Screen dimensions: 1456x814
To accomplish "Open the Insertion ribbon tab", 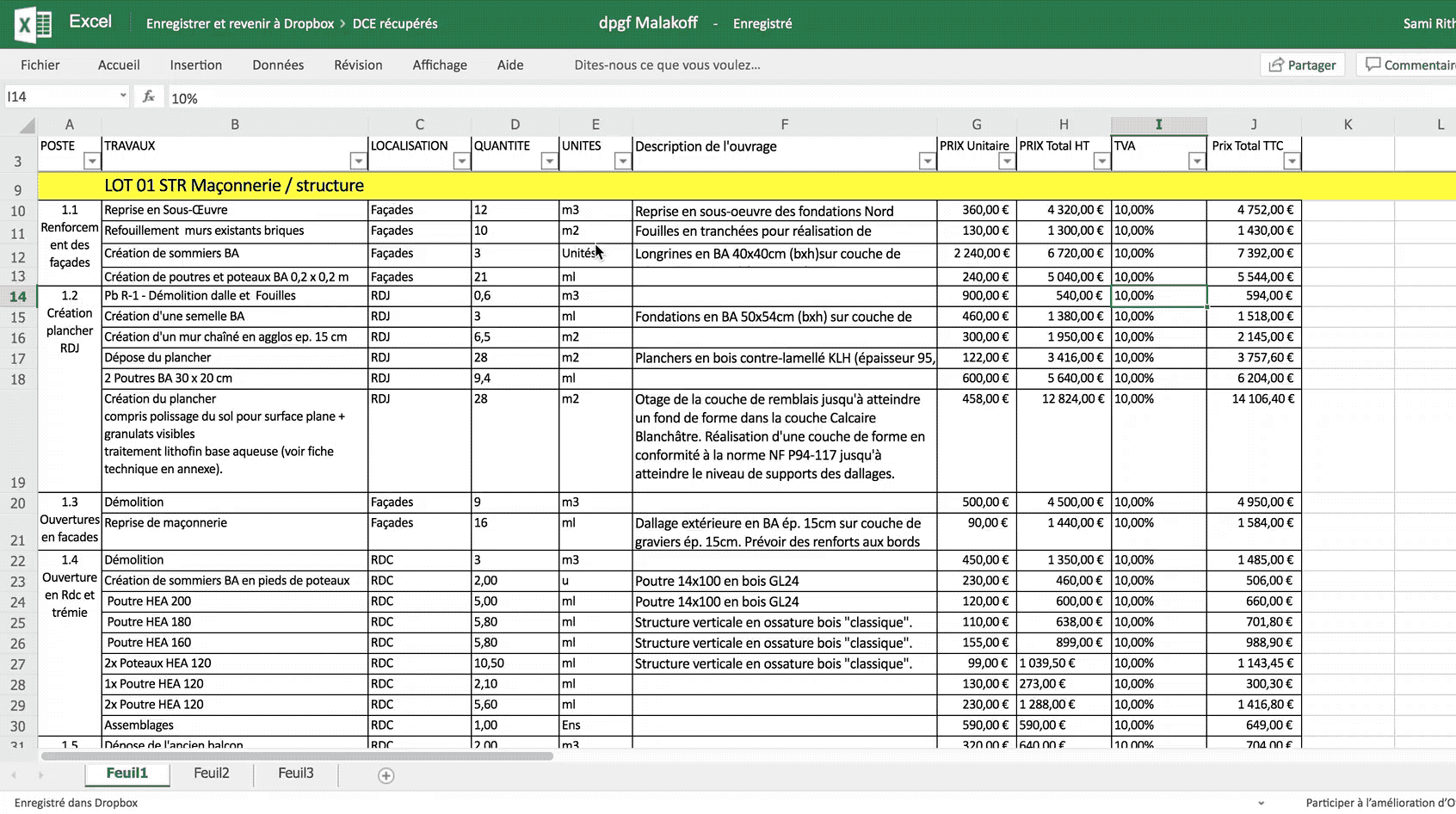I will [x=195, y=65].
